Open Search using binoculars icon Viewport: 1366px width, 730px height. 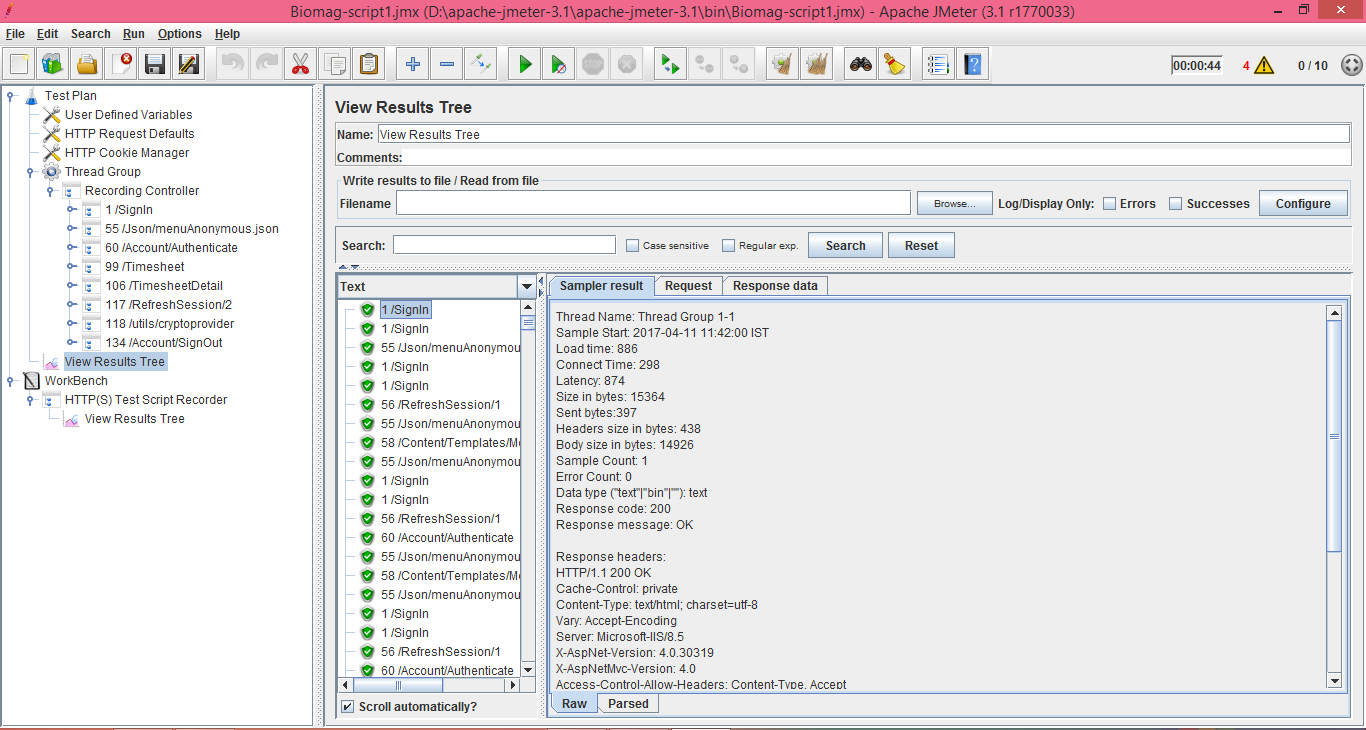point(860,65)
